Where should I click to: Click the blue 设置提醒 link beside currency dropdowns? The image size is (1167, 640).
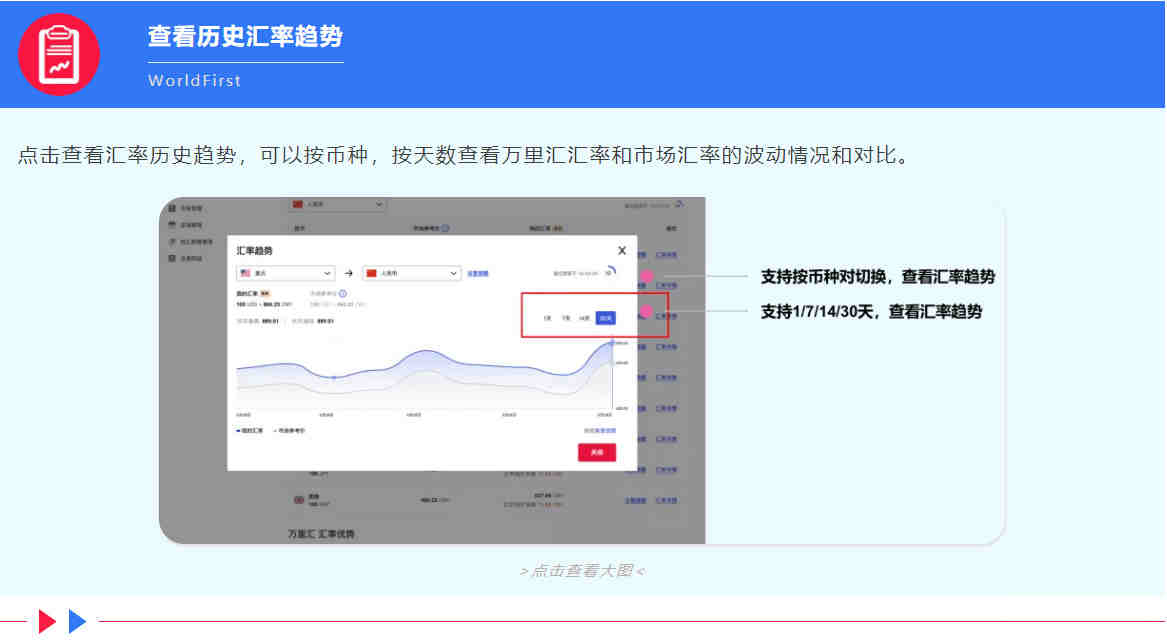[478, 274]
